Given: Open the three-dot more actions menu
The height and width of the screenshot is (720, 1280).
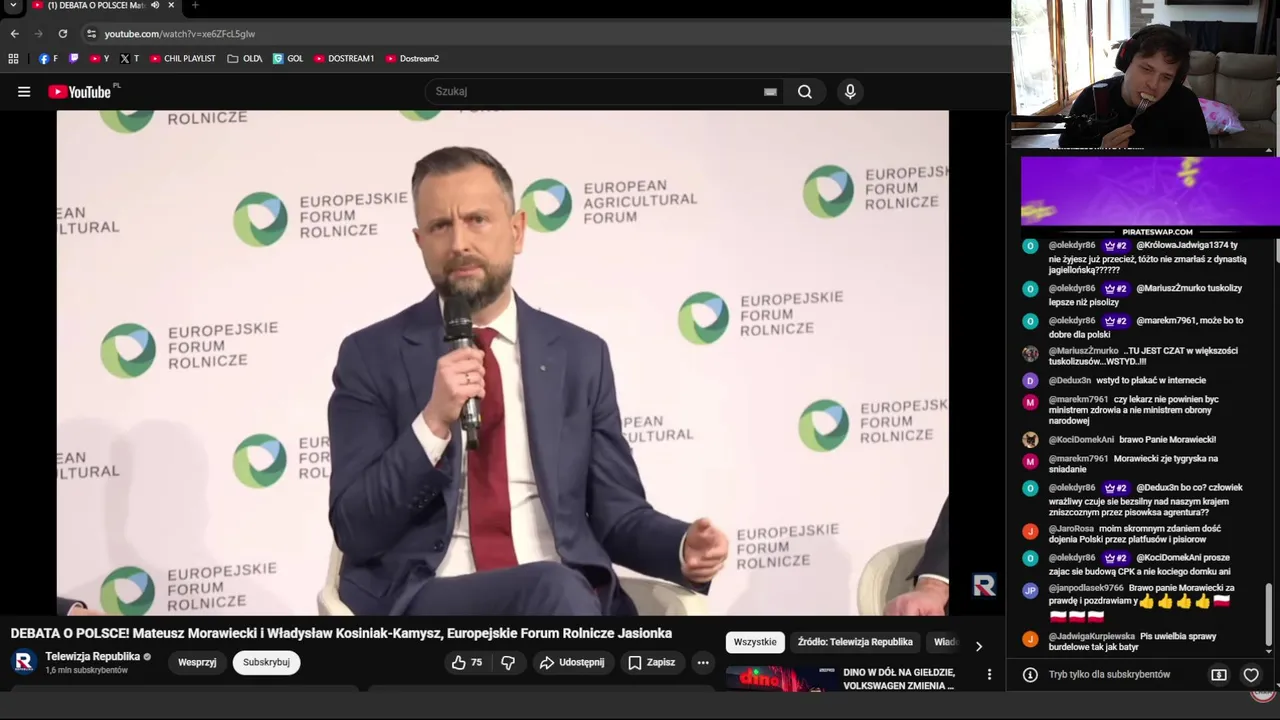Looking at the screenshot, I should (x=703, y=662).
